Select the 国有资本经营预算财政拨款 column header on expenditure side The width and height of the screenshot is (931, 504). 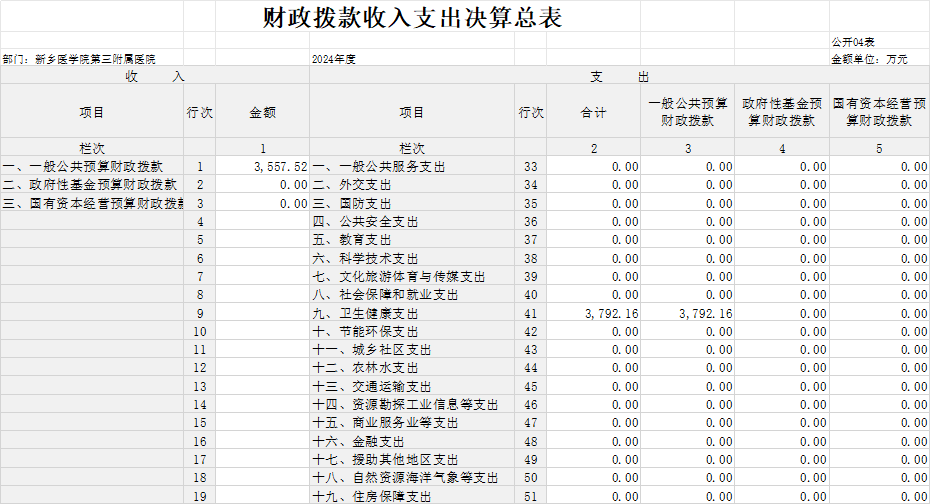[x=879, y=112]
